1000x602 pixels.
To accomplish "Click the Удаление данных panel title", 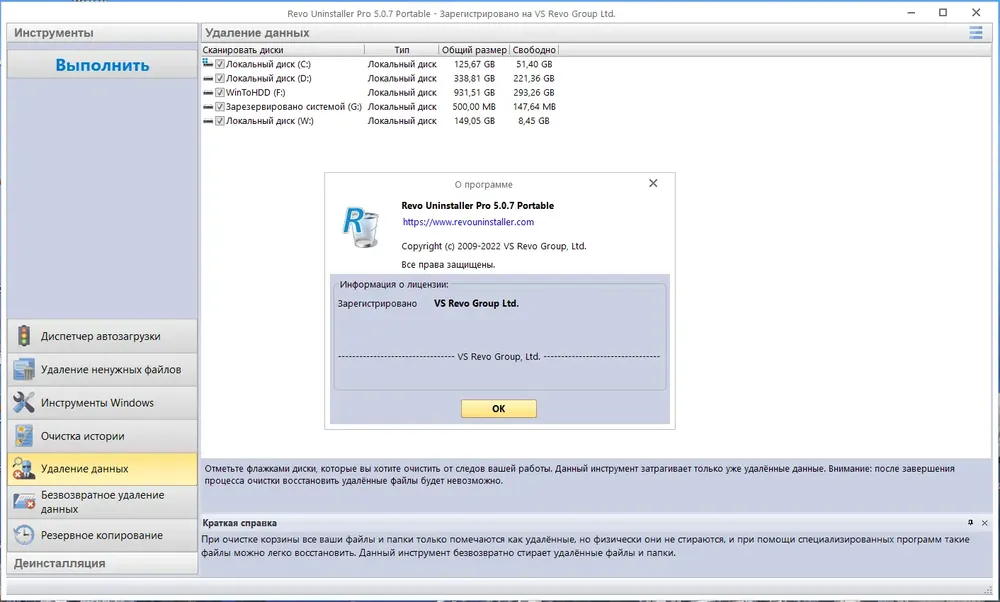I will pyautogui.click(x=257, y=33).
